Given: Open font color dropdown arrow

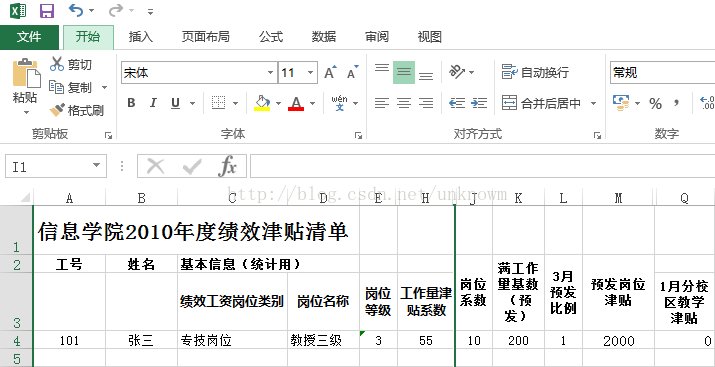Looking at the screenshot, I should point(312,104).
